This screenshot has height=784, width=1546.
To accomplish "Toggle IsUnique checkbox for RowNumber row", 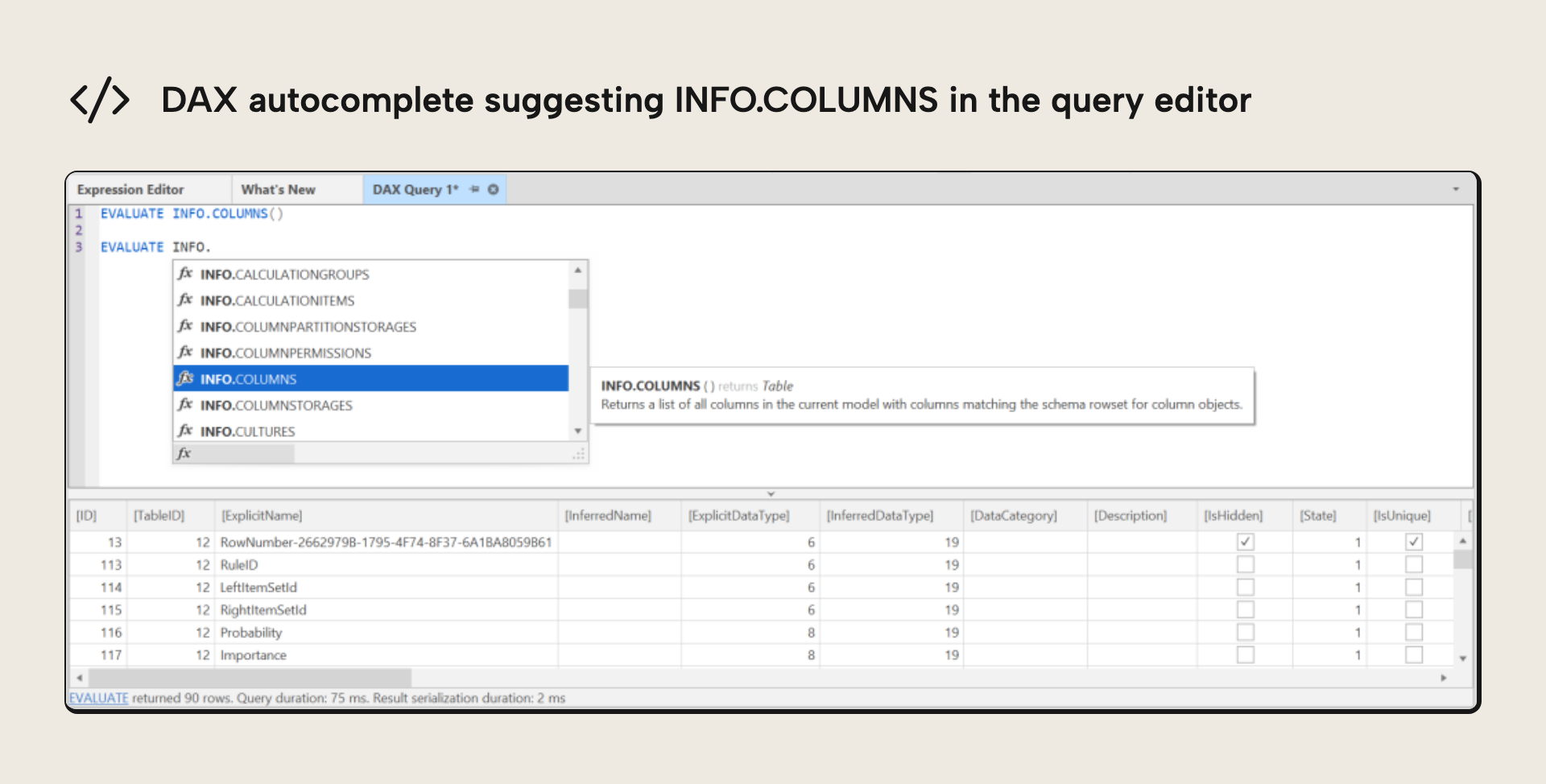I will [1414, 542].
